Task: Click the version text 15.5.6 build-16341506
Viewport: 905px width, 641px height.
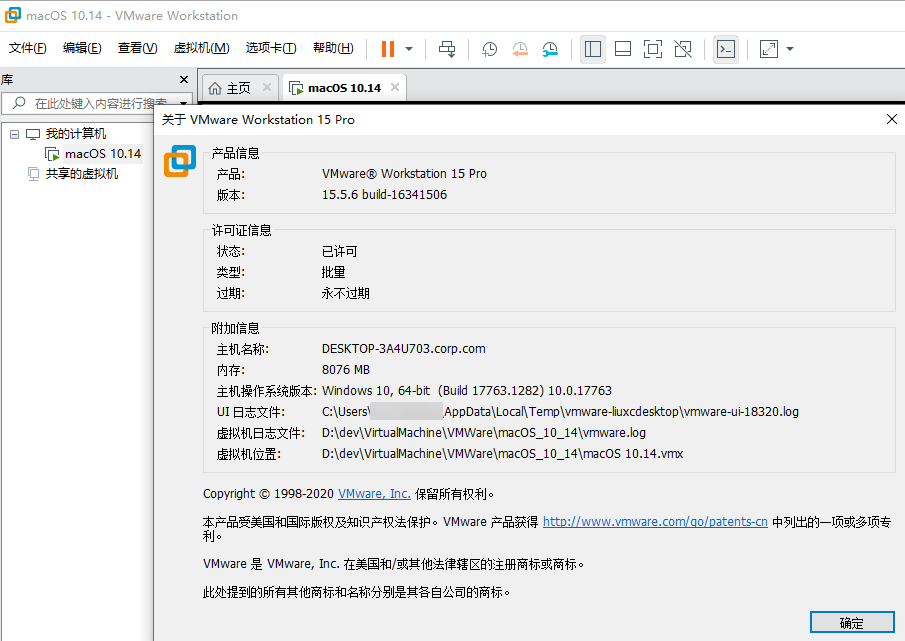Action: 384,195
